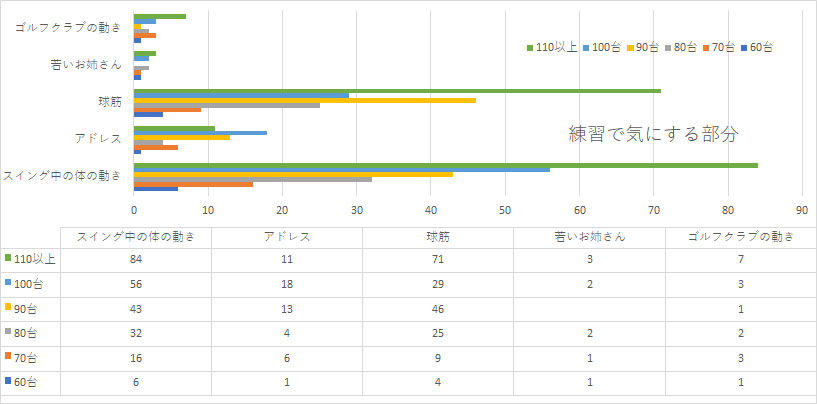Click the cell with value 18
Screen dimensions: 817x404
pyautogui.click(x=287, y=285)
